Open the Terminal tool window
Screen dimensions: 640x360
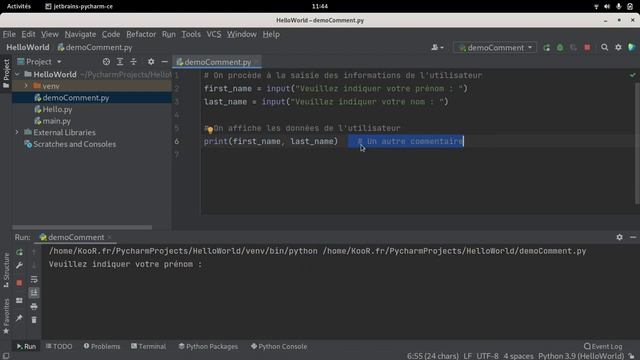pos(148,347)
